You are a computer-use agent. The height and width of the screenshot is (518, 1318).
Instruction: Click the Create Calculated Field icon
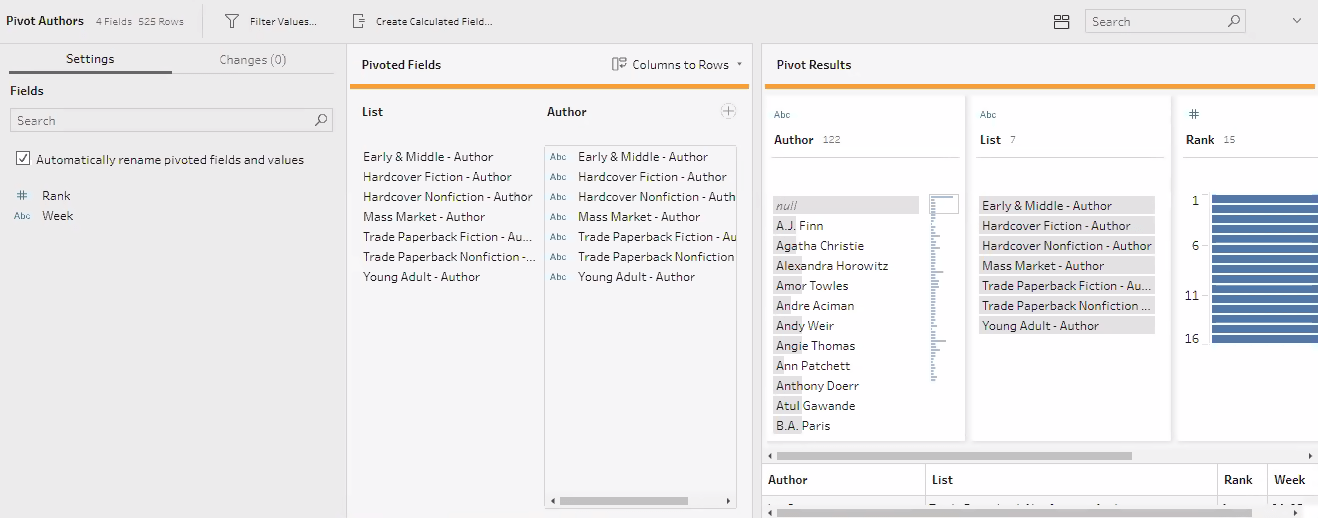pyautogui.click(x=359, y=21)
